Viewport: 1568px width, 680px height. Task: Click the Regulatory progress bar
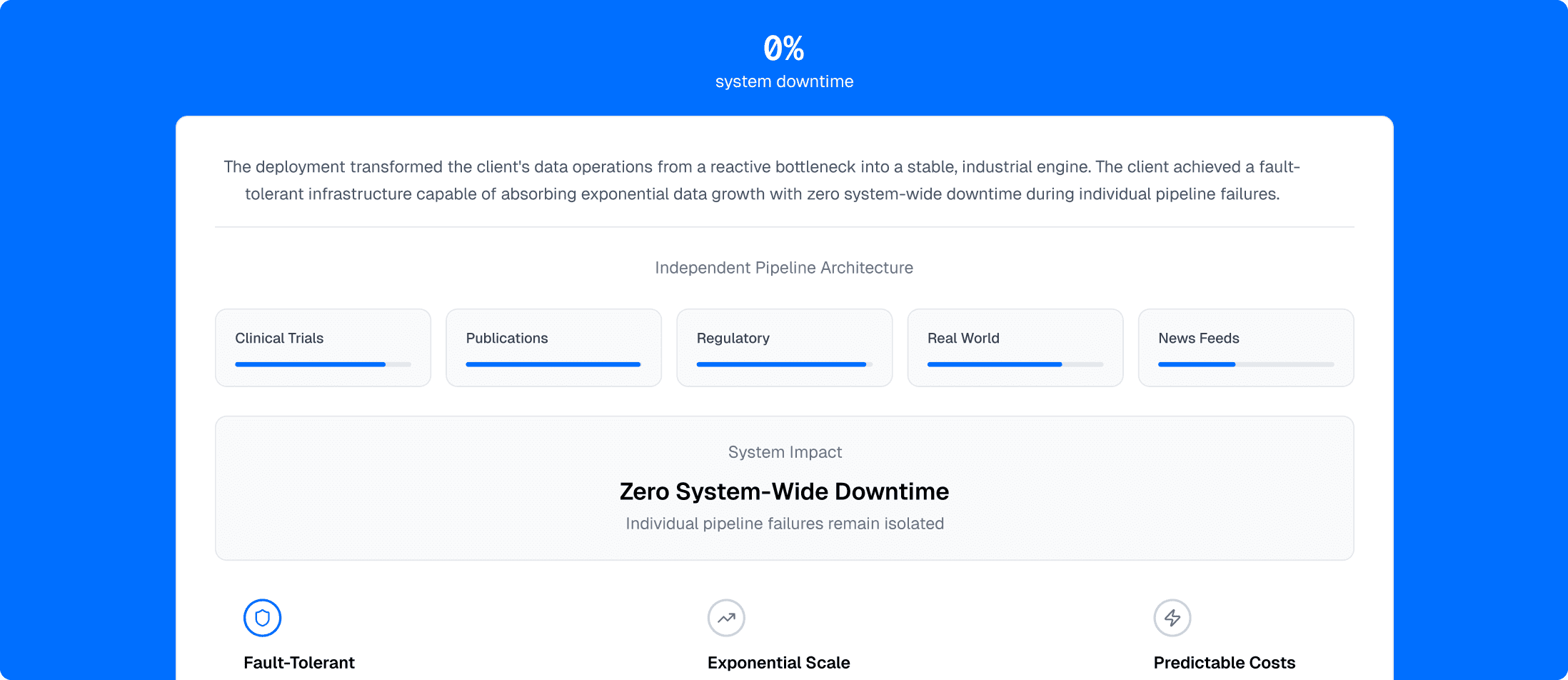pyautogui.click(x=784, y=364)
